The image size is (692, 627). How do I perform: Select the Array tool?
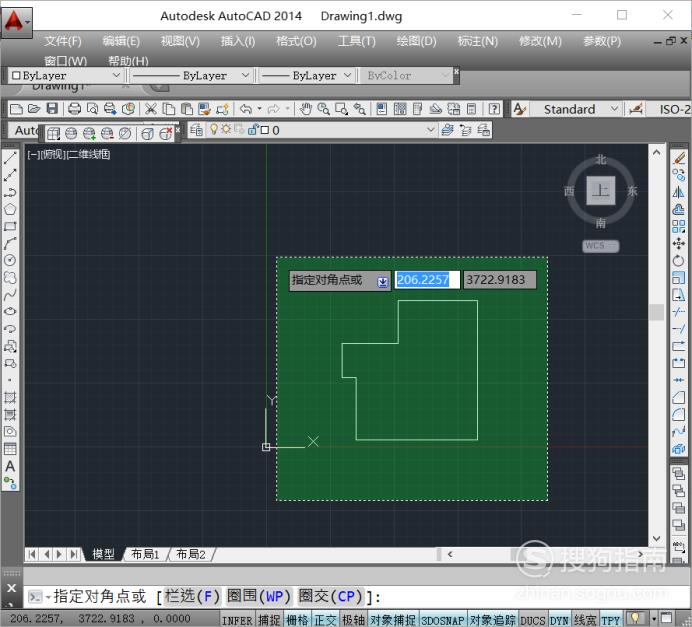pyautogui.click(x=679, y=226)
